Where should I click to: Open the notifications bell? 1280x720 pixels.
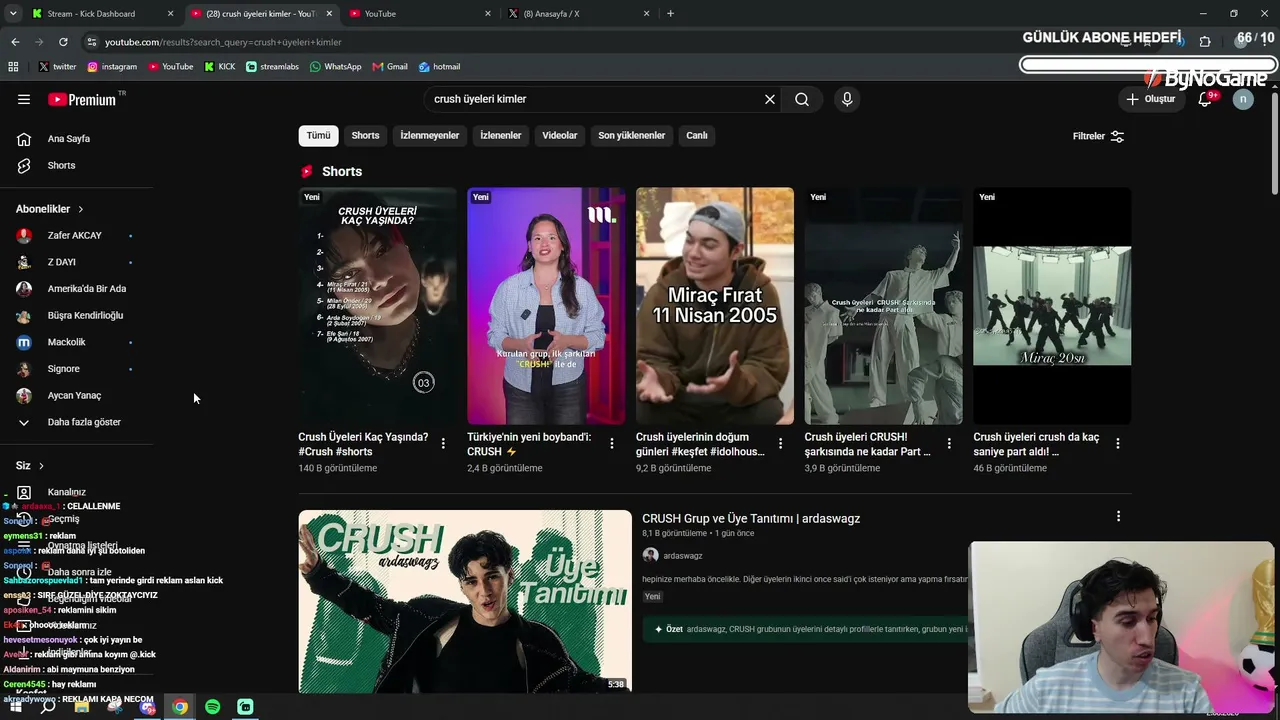(1205, 99)
